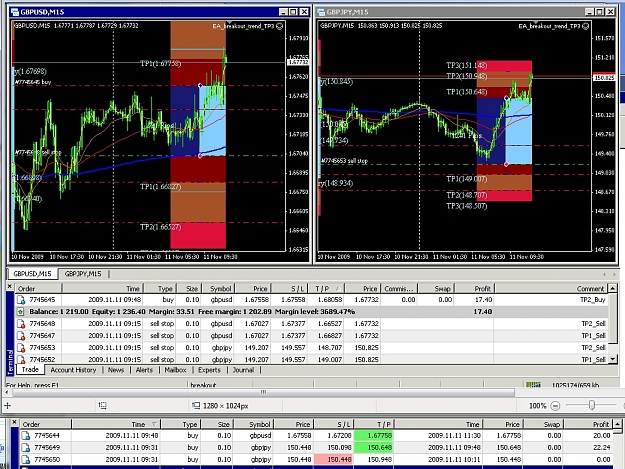The width and height of the screenshot is (625, 469).
Task: Click history order icon for 7745649
Action: [26, 447]
